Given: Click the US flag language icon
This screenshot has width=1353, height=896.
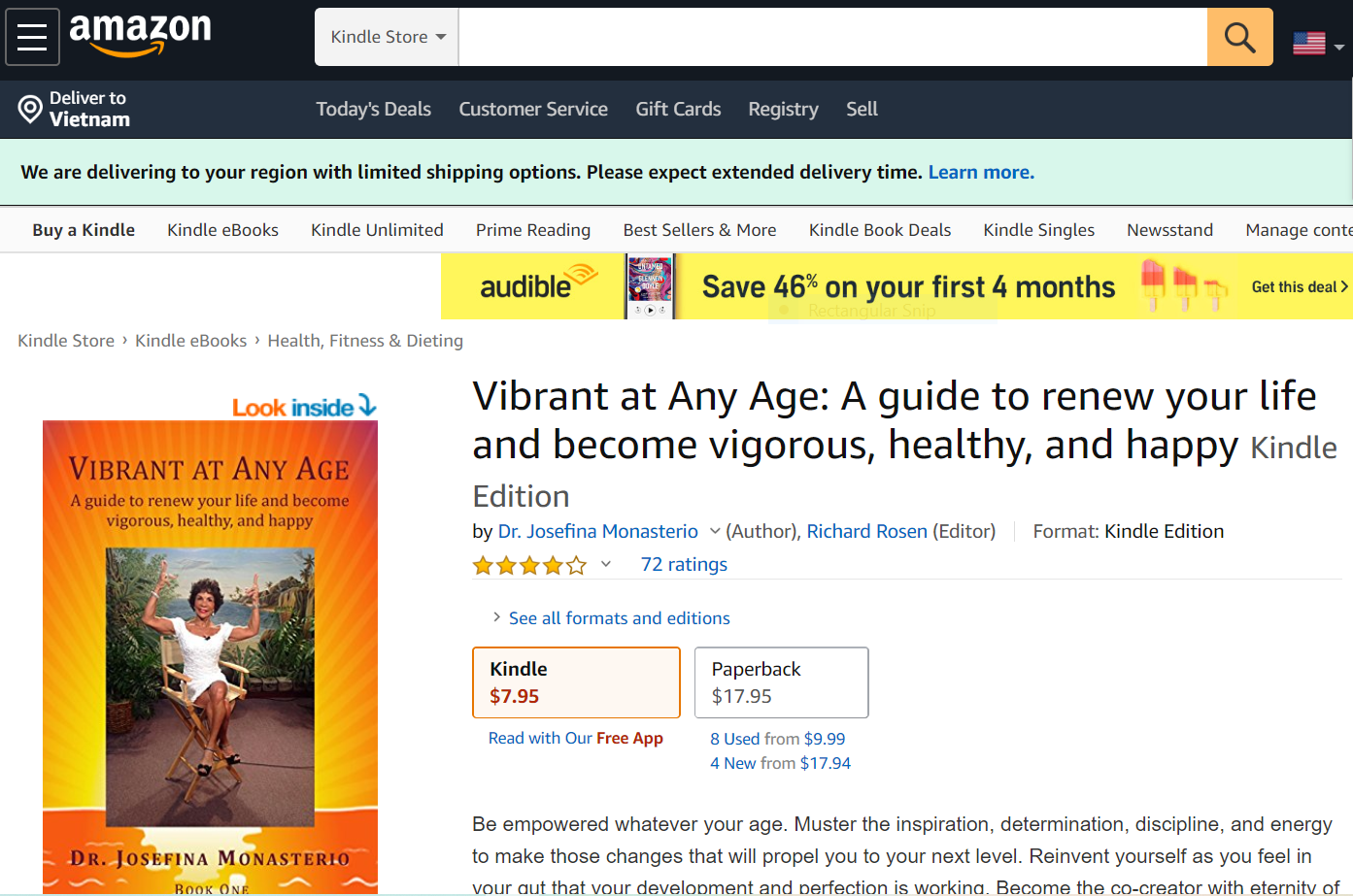Looking at the screenshot, I should (x=1309, y=43).
